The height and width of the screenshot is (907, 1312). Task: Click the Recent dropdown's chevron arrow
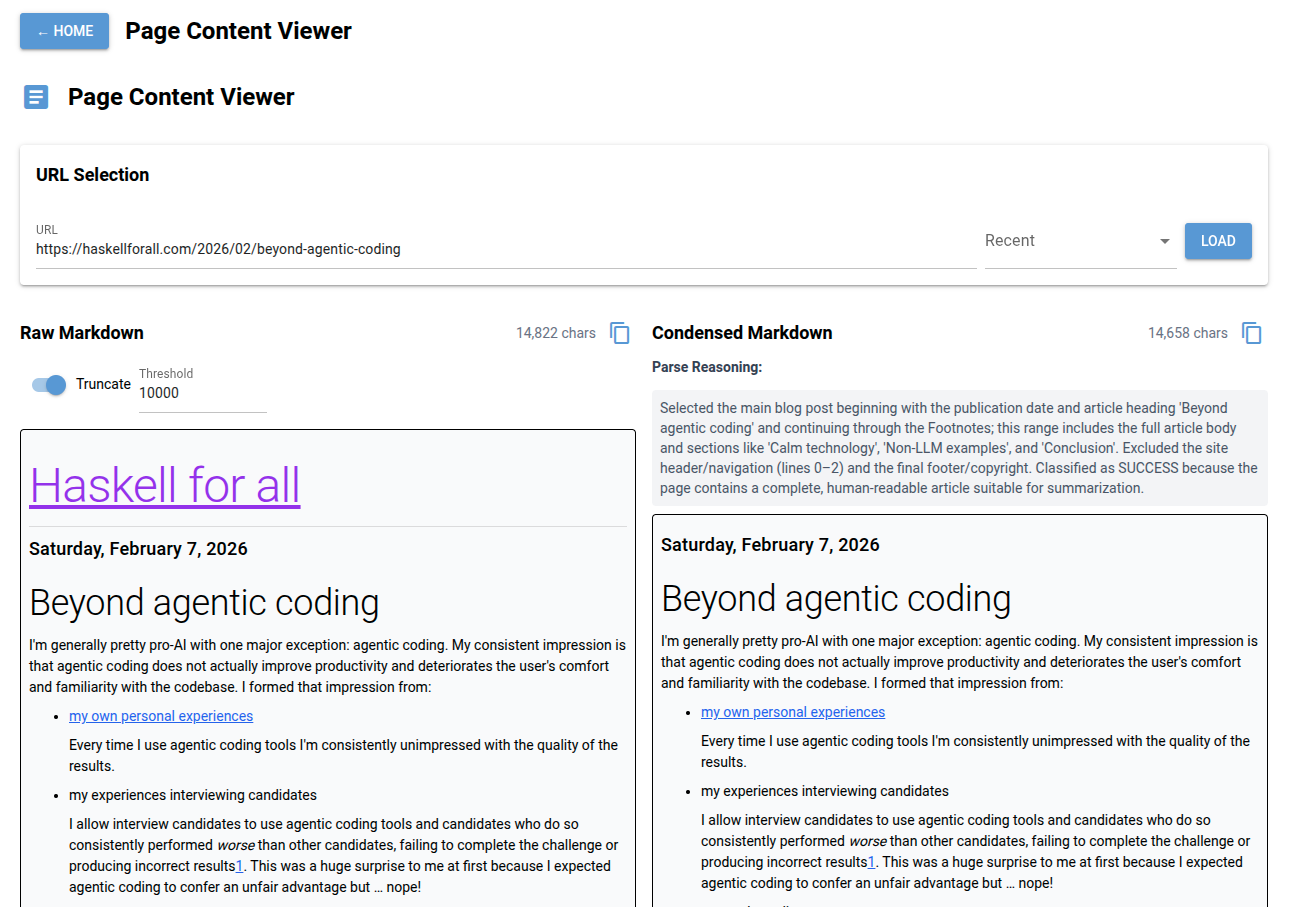(x=1164, y=241)
